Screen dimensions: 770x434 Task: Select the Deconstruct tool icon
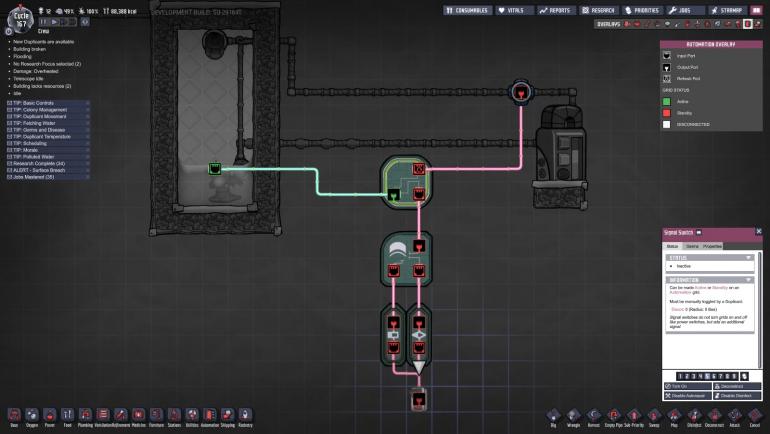coord(714,414)
